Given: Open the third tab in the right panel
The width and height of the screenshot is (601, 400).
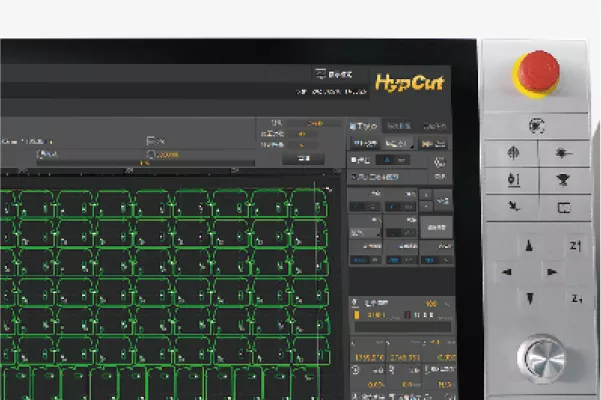Looking at the screenshot, I should tap(434, 126).
